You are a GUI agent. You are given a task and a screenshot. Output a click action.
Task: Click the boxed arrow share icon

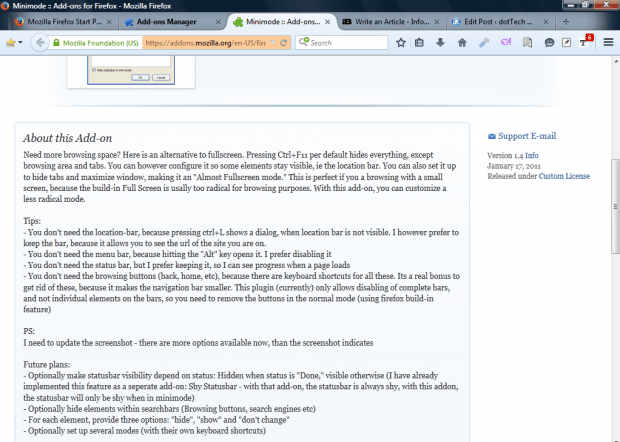[566, 42]
